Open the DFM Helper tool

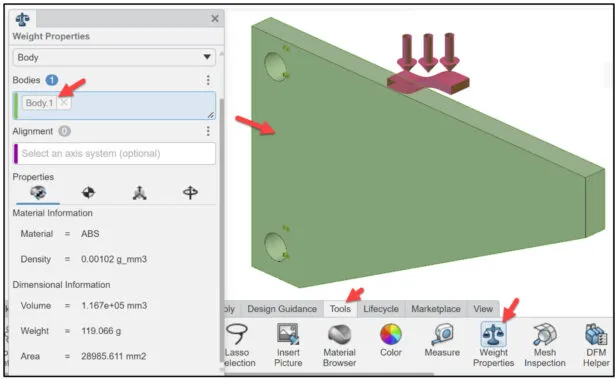596,345
